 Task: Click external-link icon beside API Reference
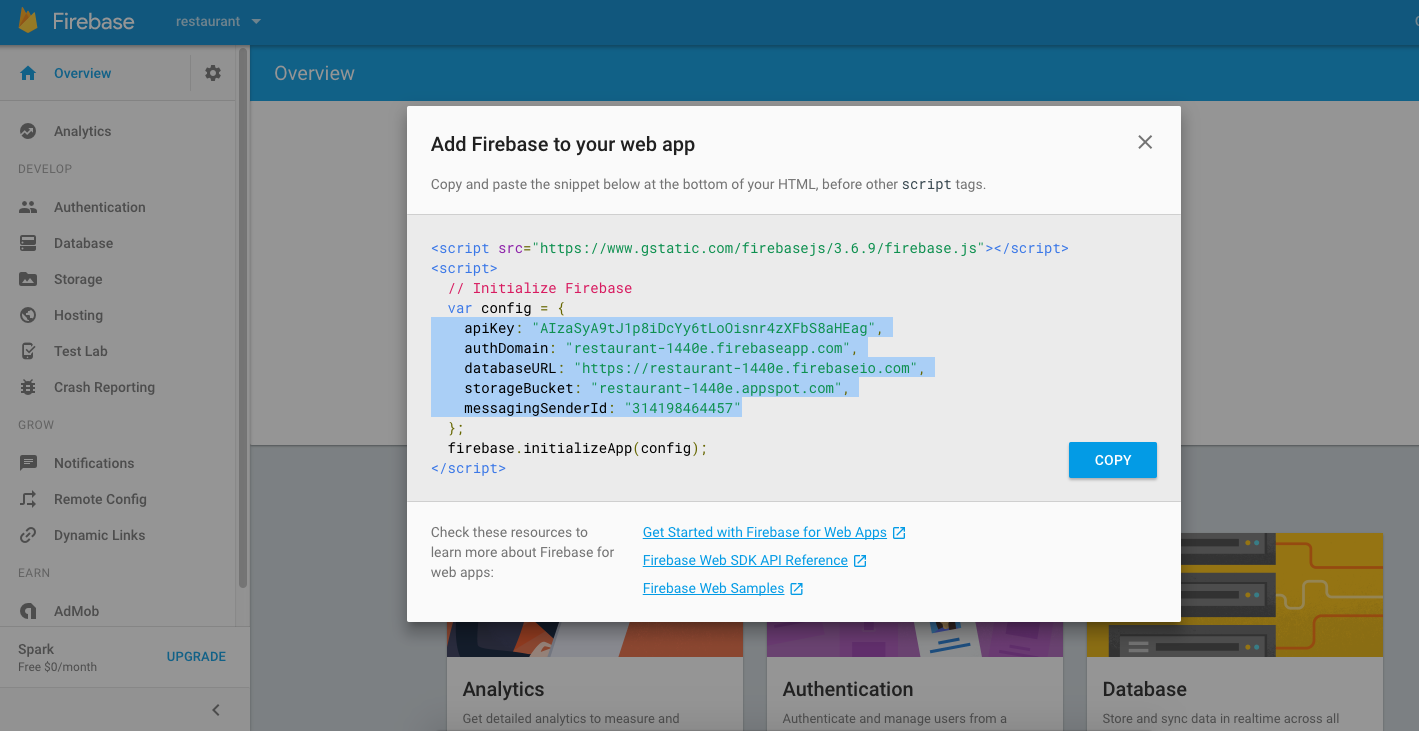tap(860, 561)
